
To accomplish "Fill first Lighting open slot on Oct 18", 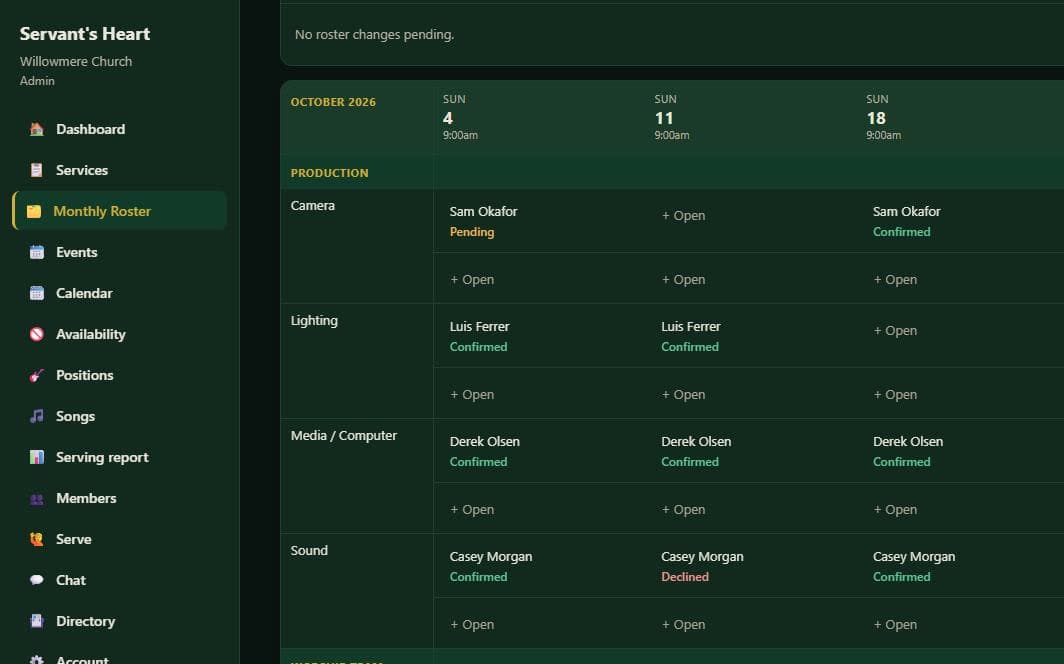I will tap(895, 330).
